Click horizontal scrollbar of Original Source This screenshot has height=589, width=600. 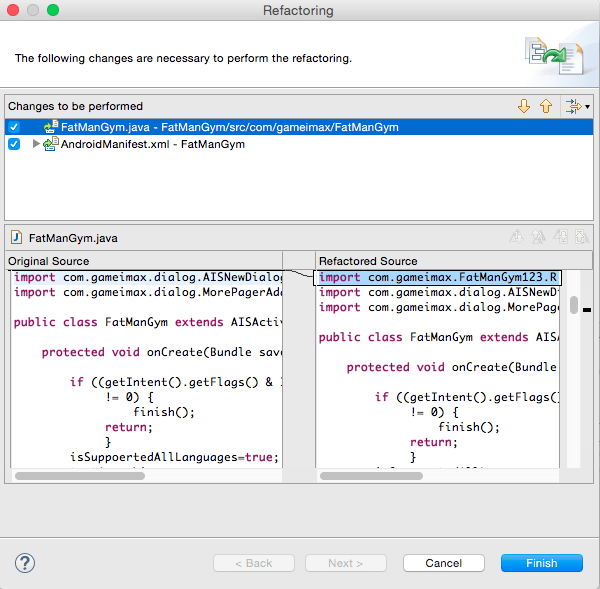click(x=80, y=476)
